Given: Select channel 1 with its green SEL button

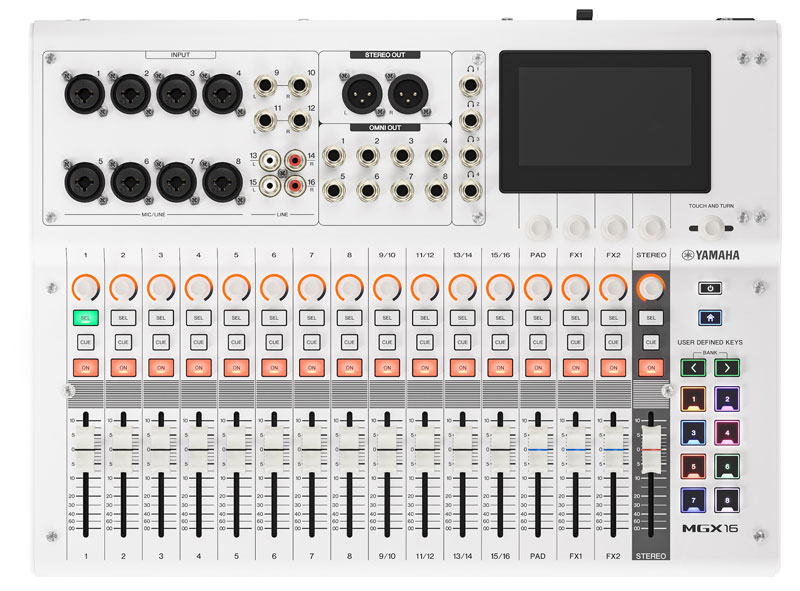Looking at the screenshot, I should coord(86,317).
